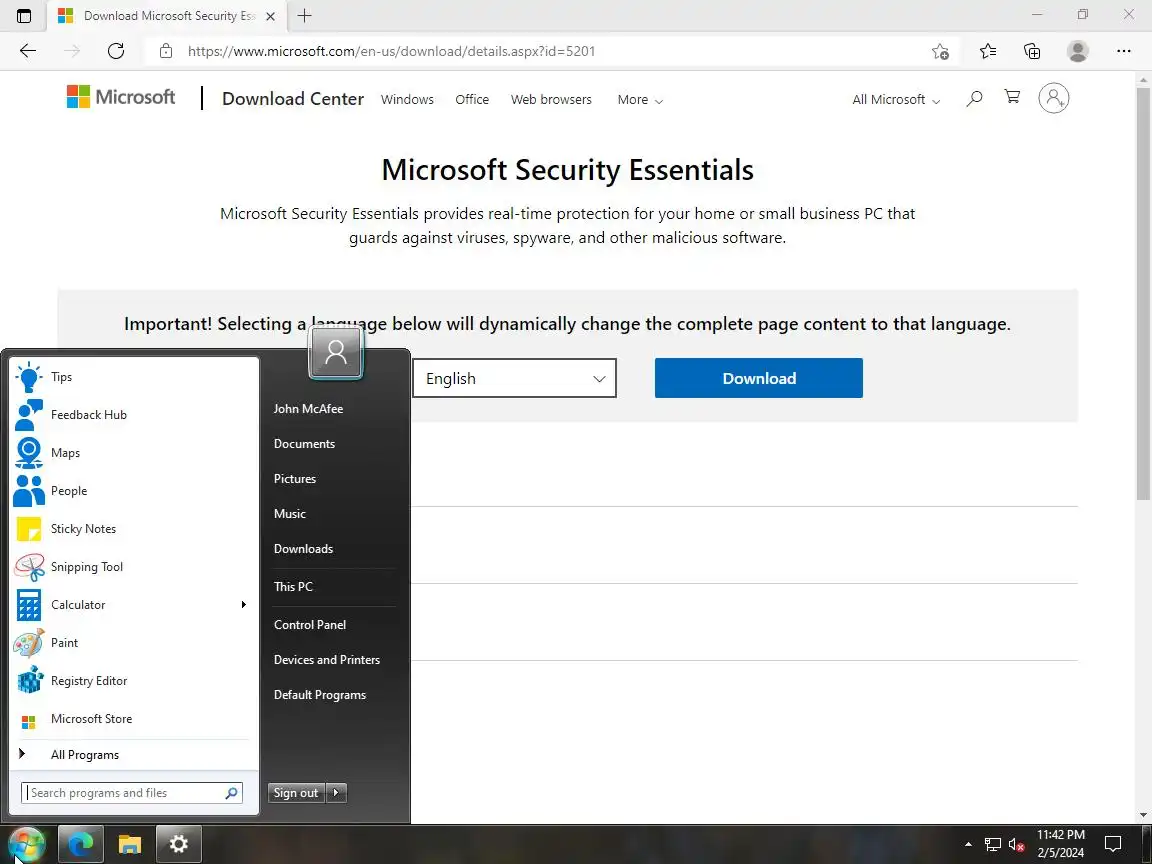Expand the More navigation menu
Viewport: 1152px width, 864px height.
click(x=640, y=100)
